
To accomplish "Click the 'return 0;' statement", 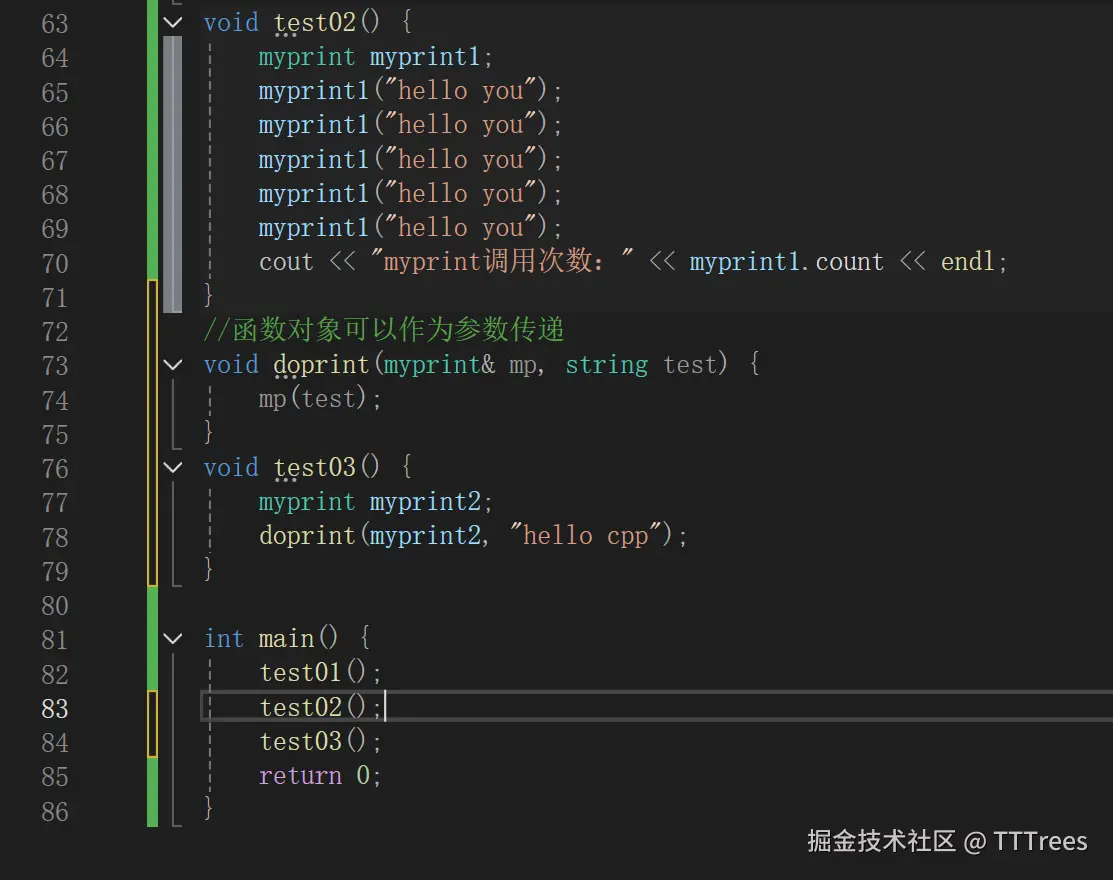I will 319,776.
